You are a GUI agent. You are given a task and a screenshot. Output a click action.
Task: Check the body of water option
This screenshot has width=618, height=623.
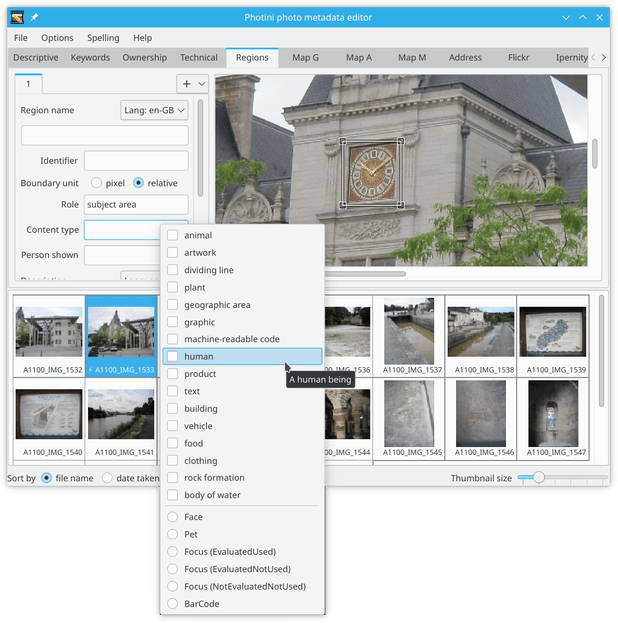tap(172, 495)
